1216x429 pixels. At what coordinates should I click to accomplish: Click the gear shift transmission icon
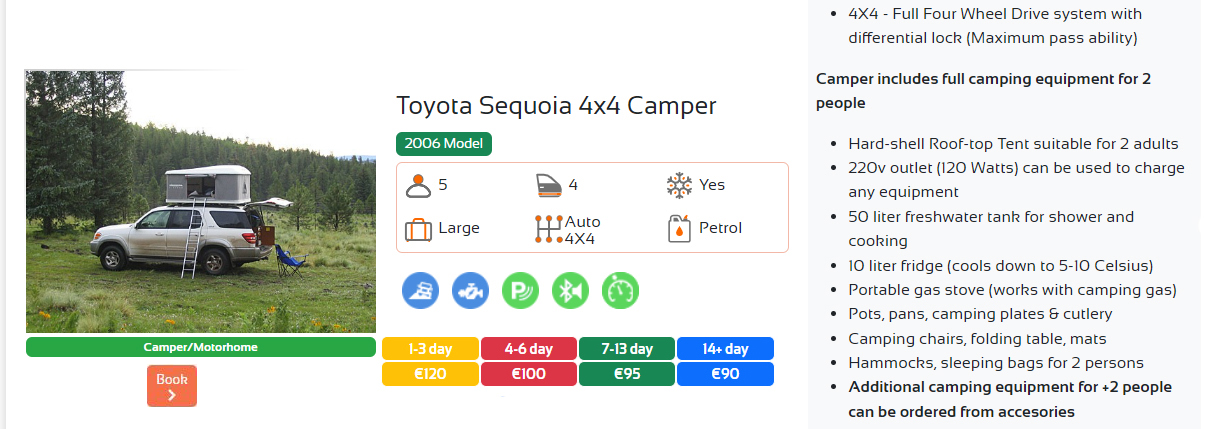pos(549,229)
